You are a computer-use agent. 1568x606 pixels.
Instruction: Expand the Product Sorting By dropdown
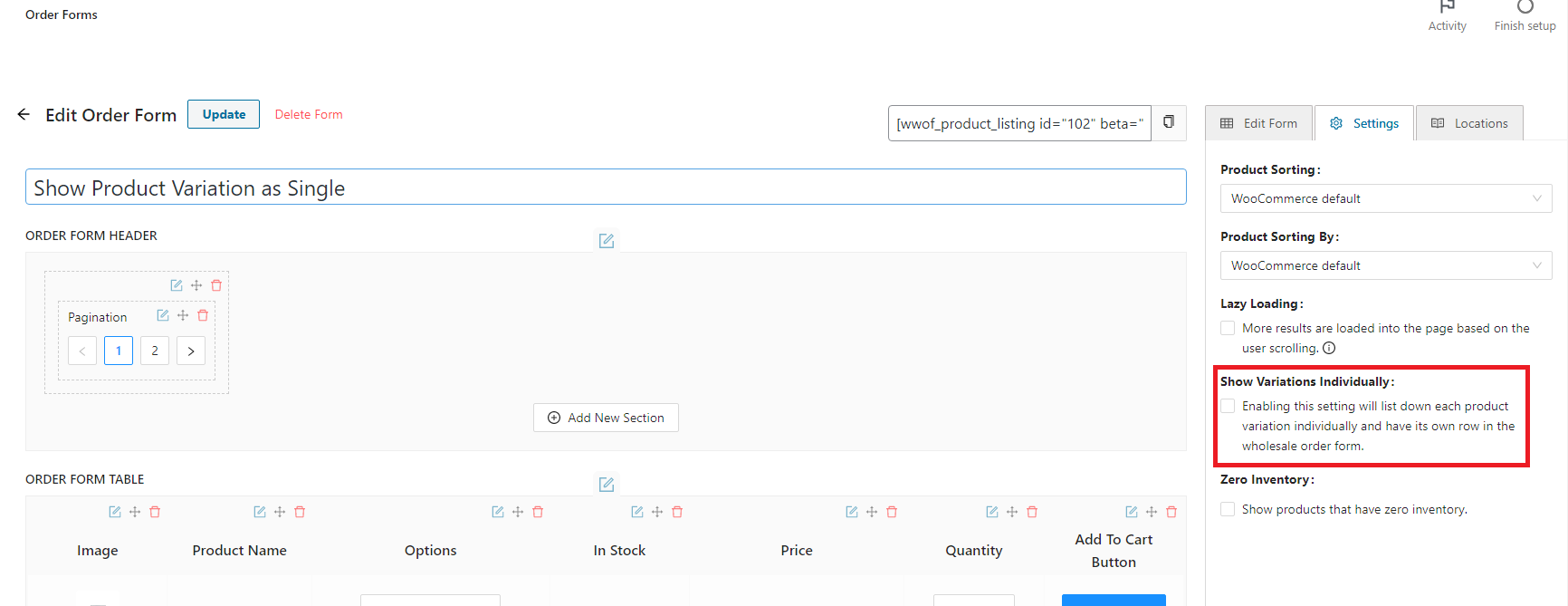pos(1385,265)
